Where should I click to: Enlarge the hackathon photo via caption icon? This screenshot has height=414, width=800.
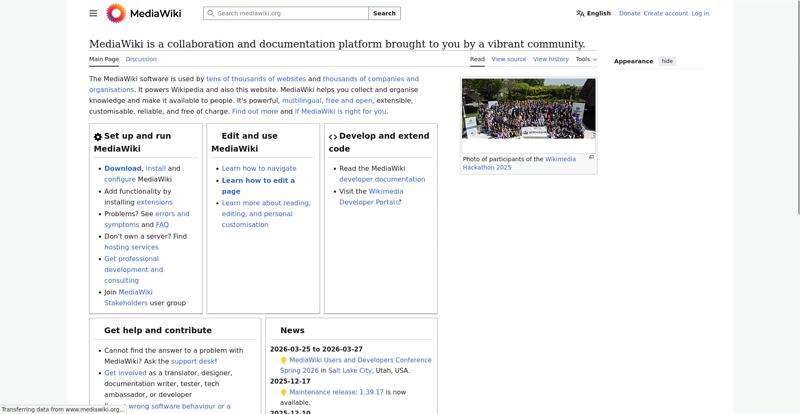(591, 157)
